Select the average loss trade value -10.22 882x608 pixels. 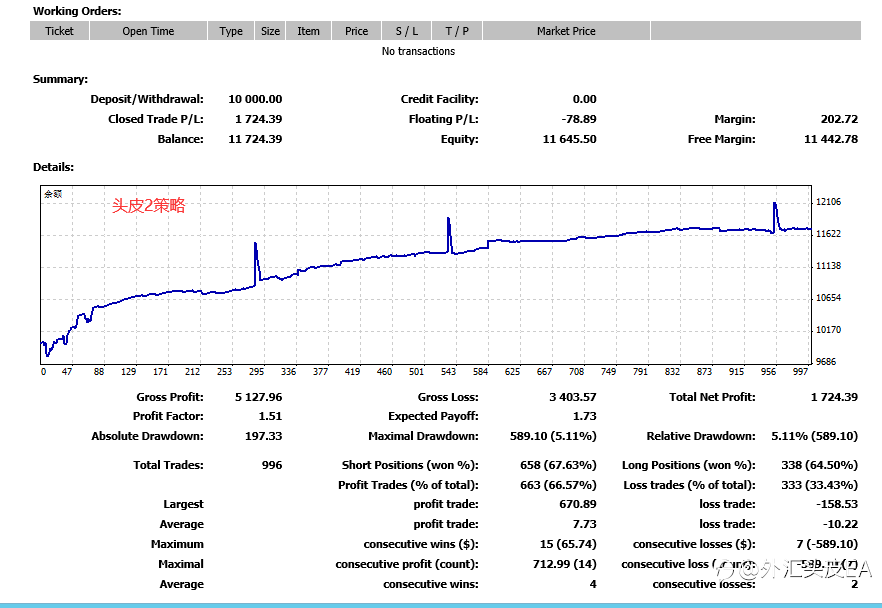point(840,524)
